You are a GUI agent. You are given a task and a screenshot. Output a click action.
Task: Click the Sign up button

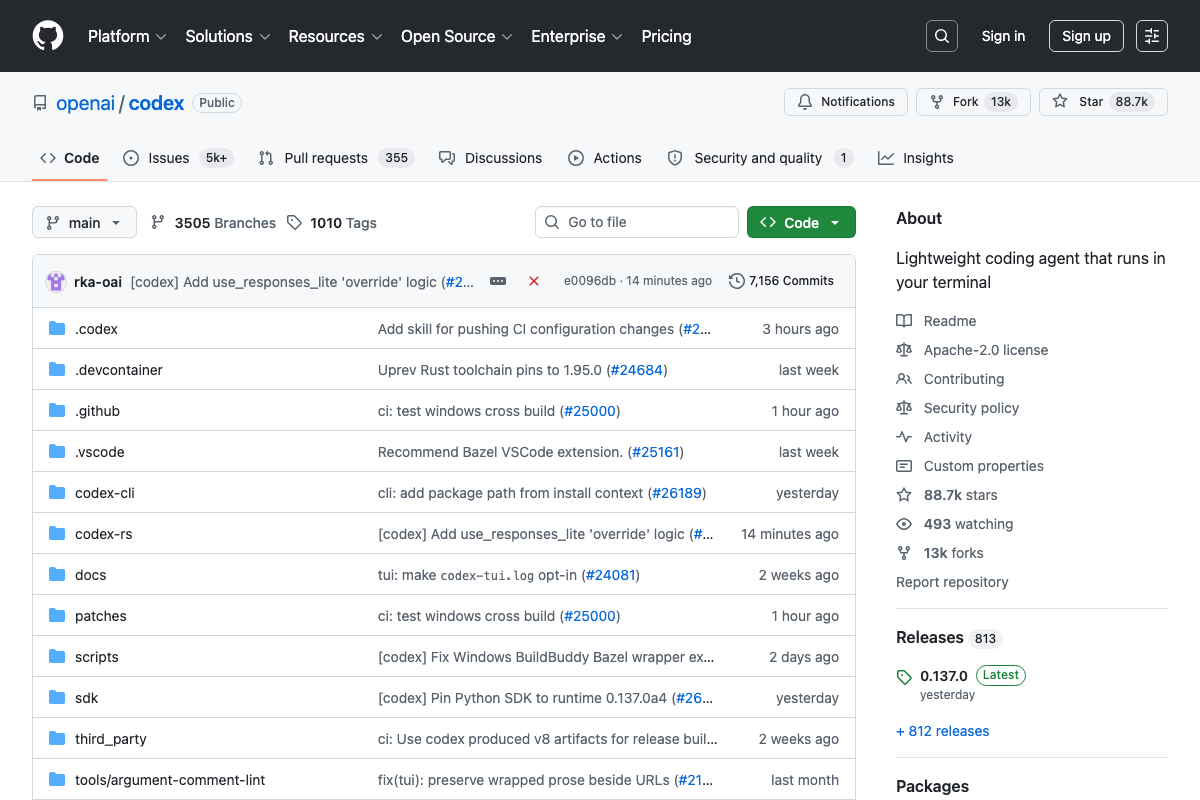click(1086, 36)
